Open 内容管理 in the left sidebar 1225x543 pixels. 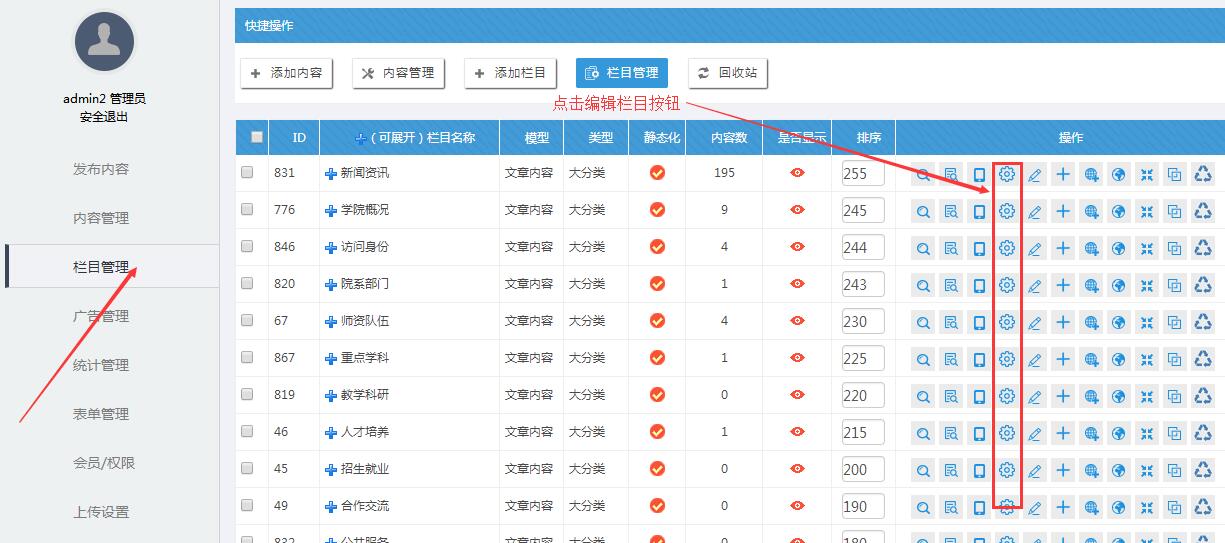coord(101,218)
